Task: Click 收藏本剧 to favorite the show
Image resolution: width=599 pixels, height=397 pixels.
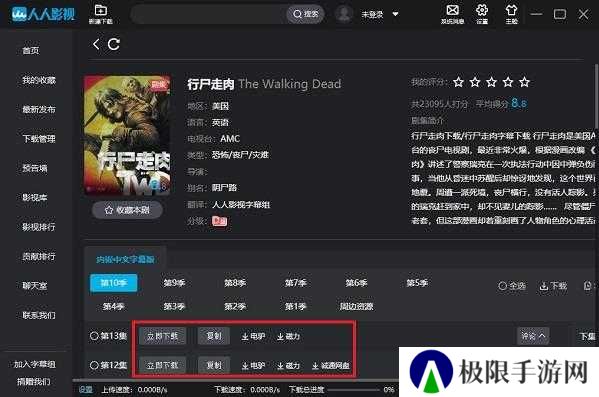Action: 127,210
